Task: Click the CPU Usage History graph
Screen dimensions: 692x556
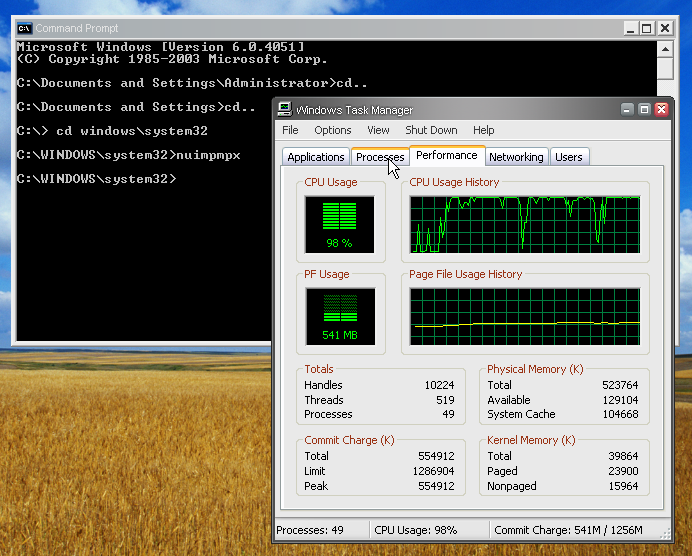Action: (x=525, y=225)
